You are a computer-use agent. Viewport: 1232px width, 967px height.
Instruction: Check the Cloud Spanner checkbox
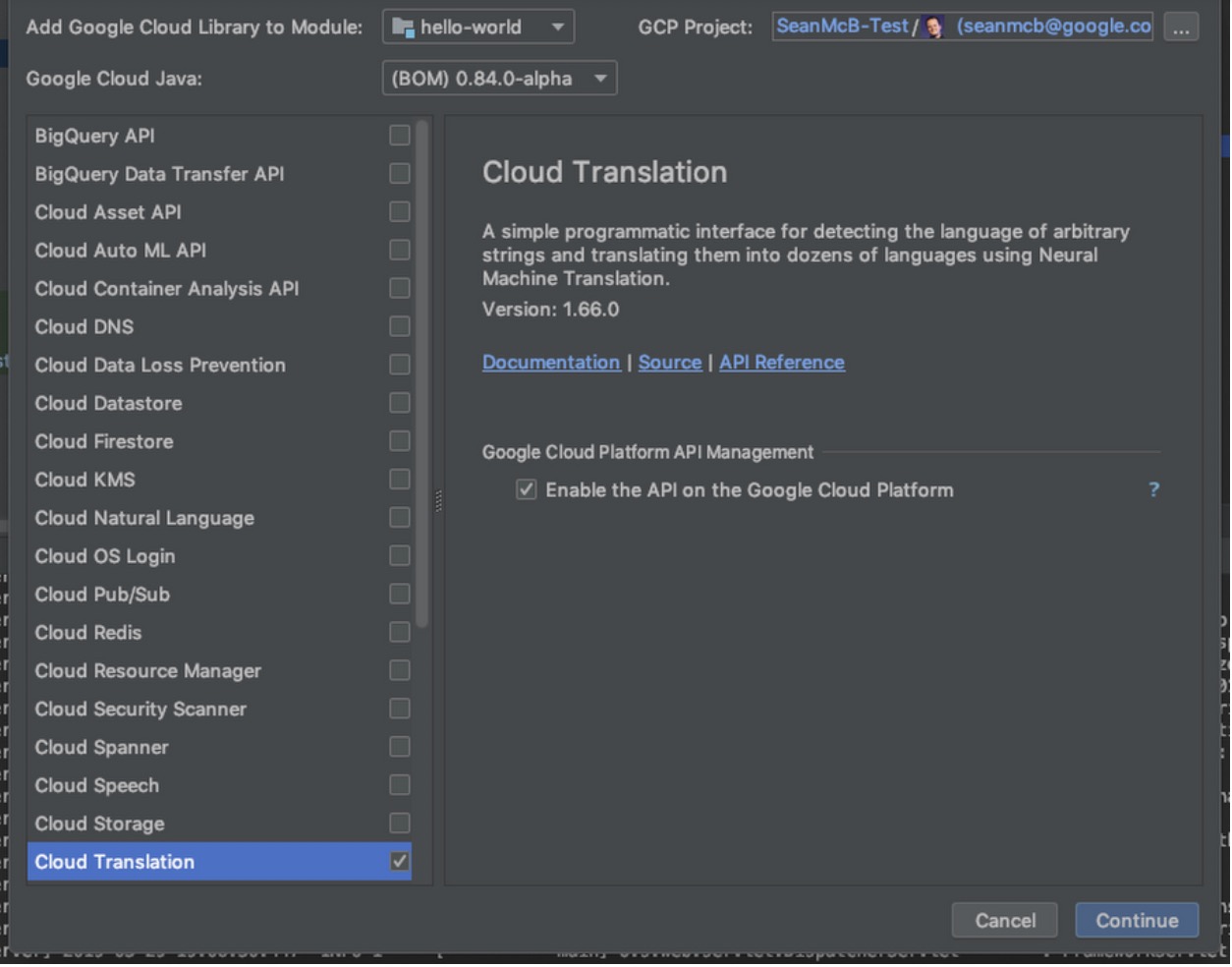398,747
